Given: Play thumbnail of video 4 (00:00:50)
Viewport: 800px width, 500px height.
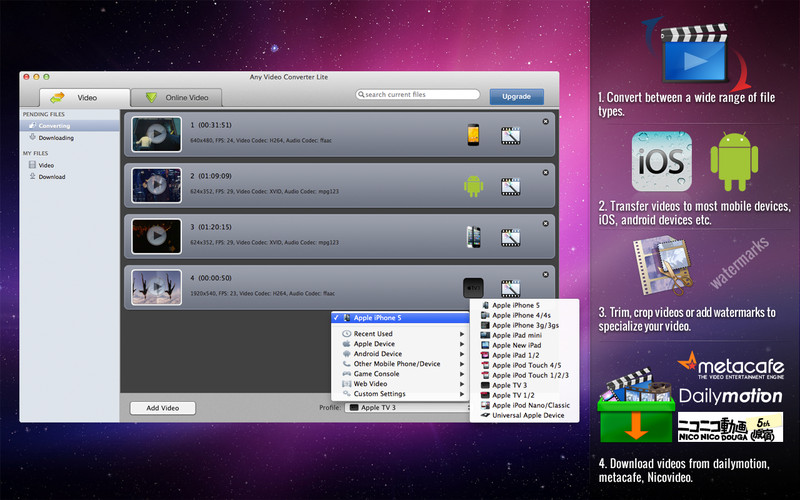Looking at the screenshot, I should [156, 287].
